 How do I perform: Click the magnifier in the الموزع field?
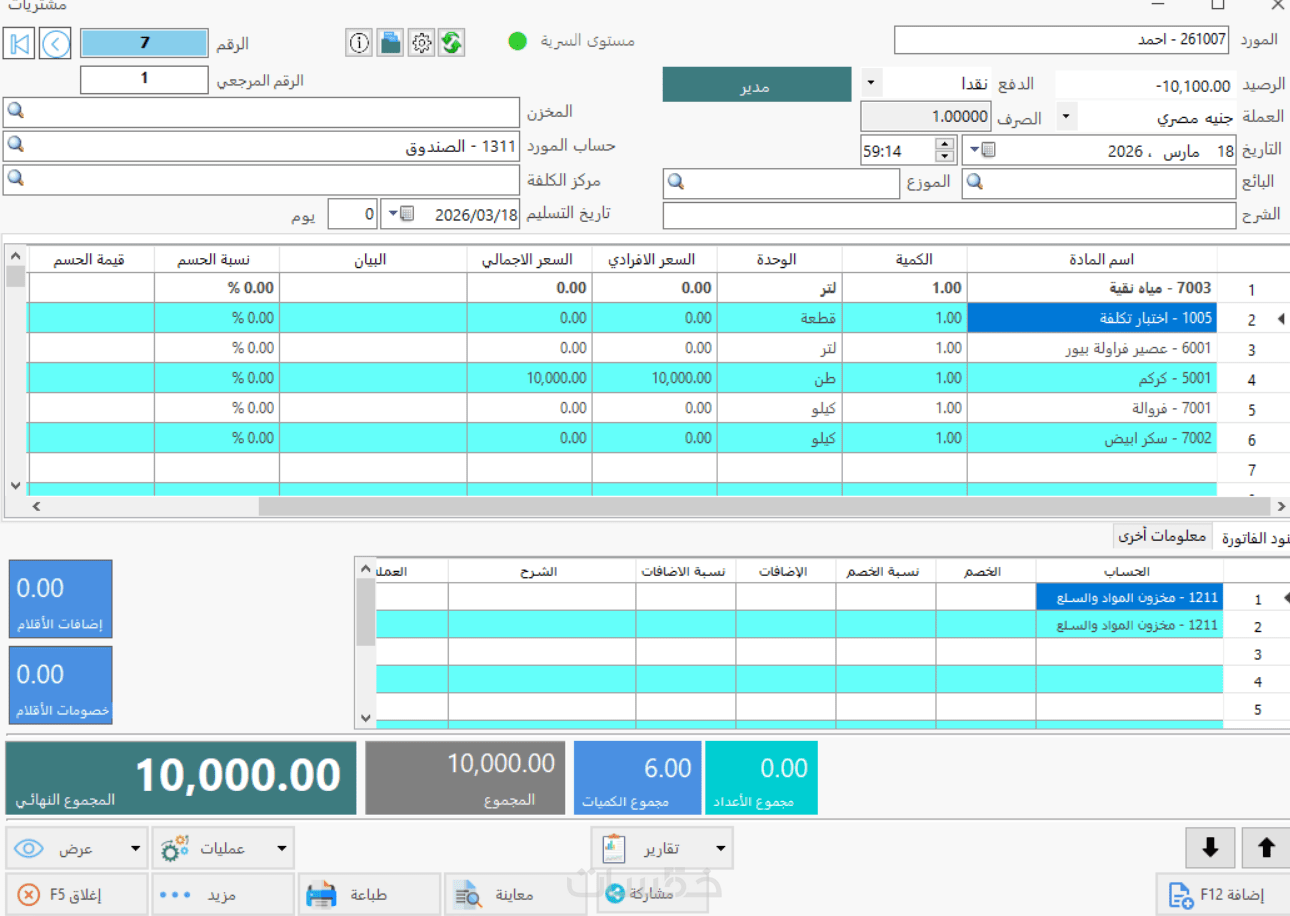coord(677,183)
